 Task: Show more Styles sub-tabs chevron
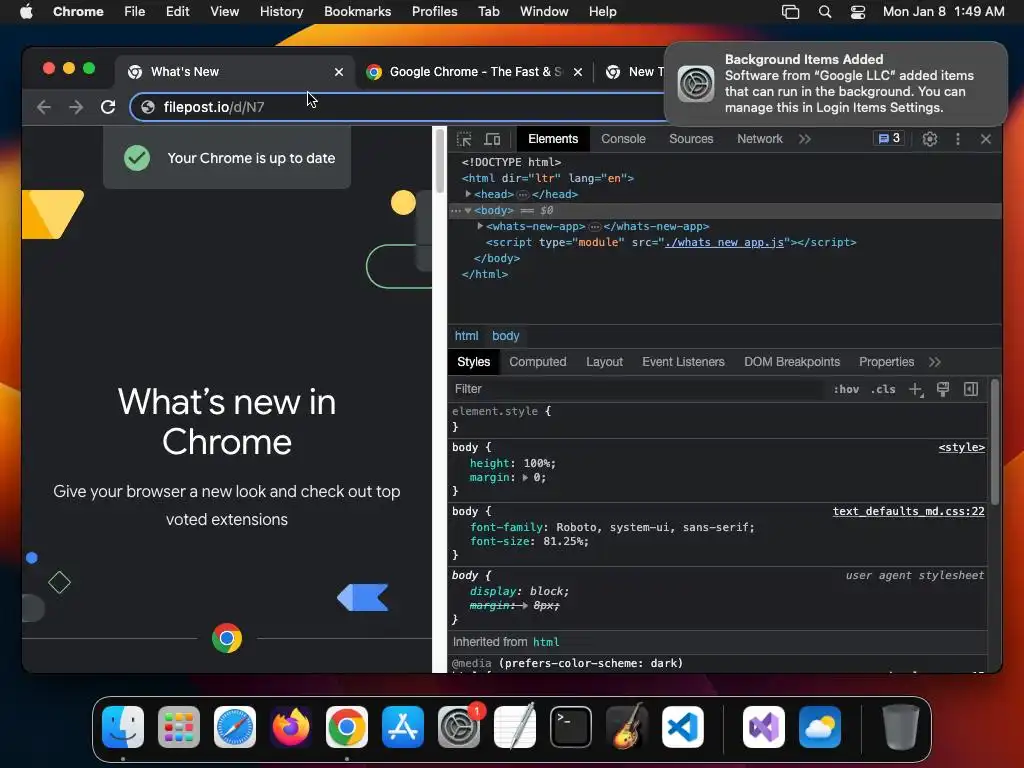[935, 362]
